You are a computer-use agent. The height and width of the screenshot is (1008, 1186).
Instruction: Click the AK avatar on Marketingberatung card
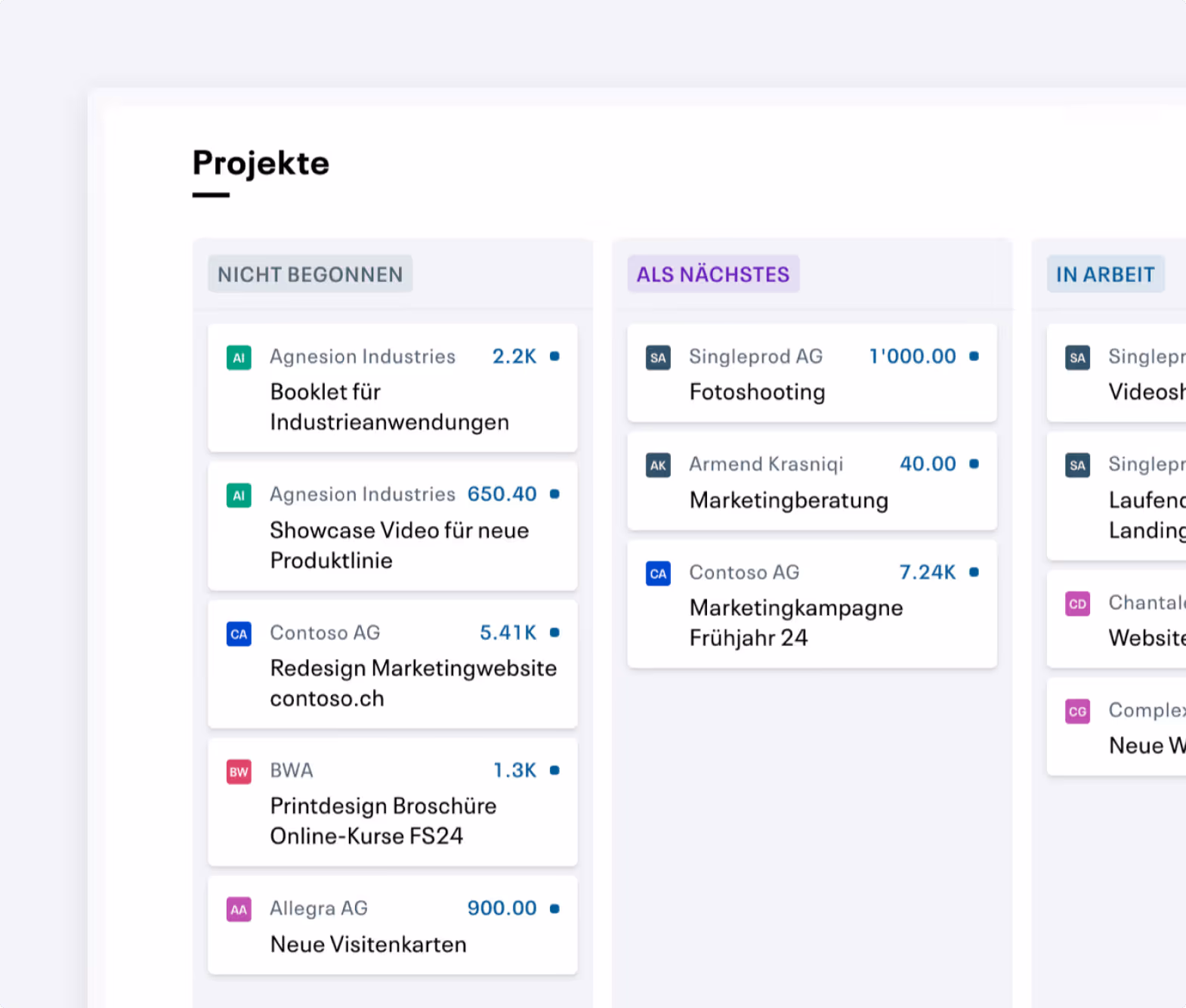[x=658, y=465]
